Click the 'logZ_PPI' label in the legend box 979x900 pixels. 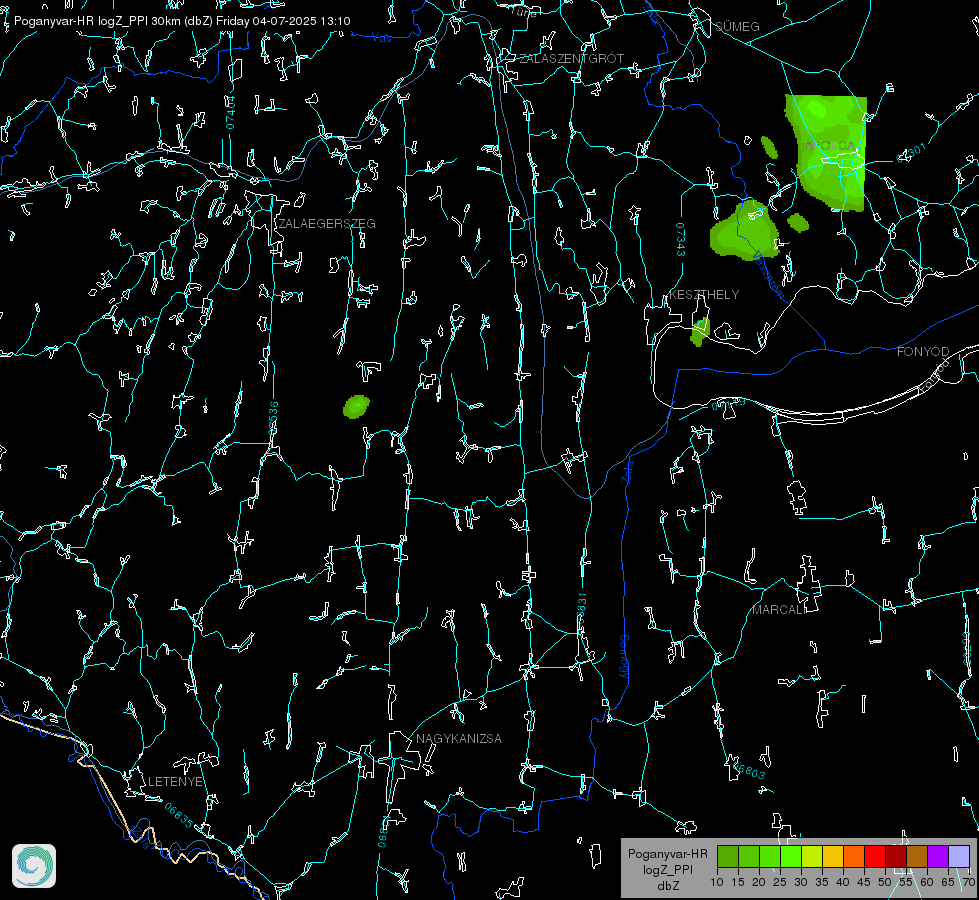pyautogui.click(x=667, y=869)
